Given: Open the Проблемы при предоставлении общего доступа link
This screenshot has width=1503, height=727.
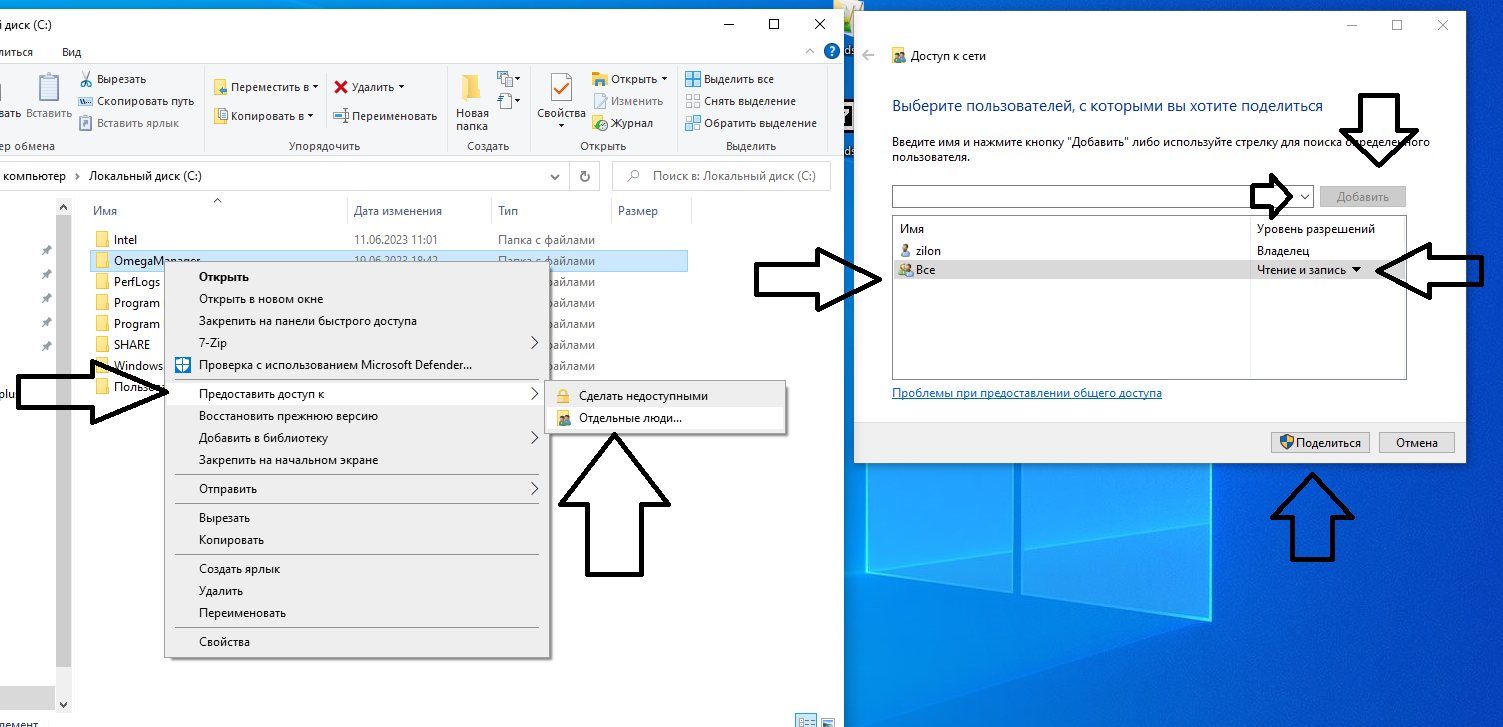Looking at the screenshot, I should coord(1026,393).
